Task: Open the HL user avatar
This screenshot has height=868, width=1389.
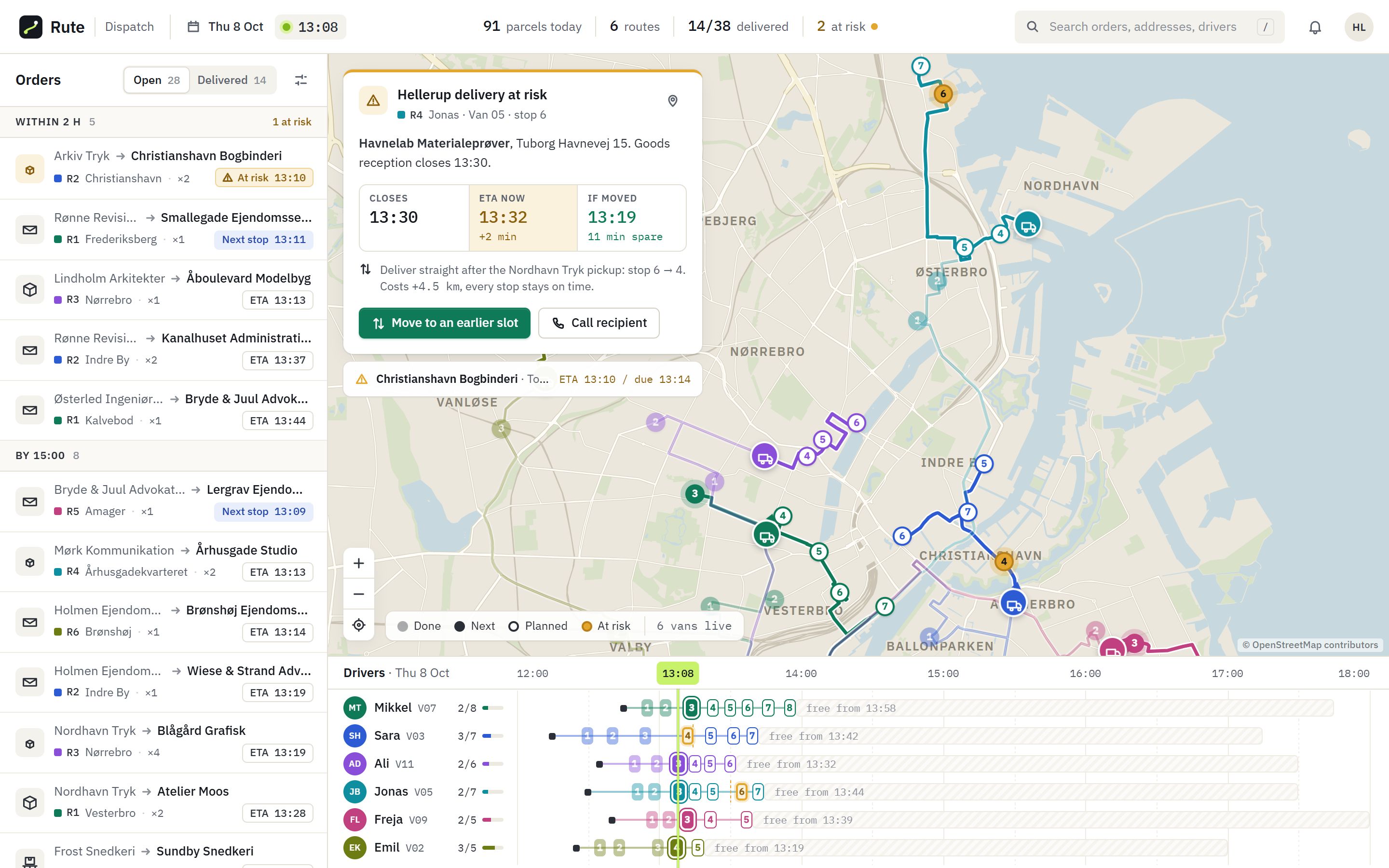Action: click(1359, 27)
